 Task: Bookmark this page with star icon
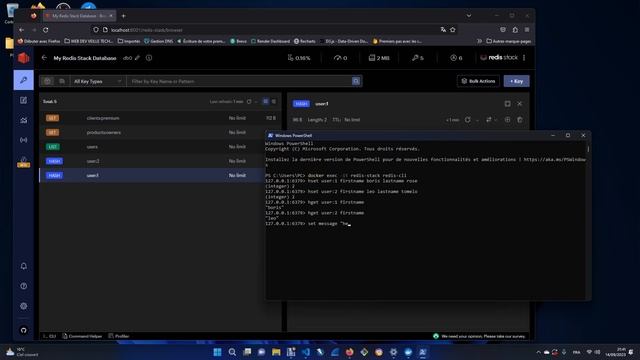click(x=453, y=30)
